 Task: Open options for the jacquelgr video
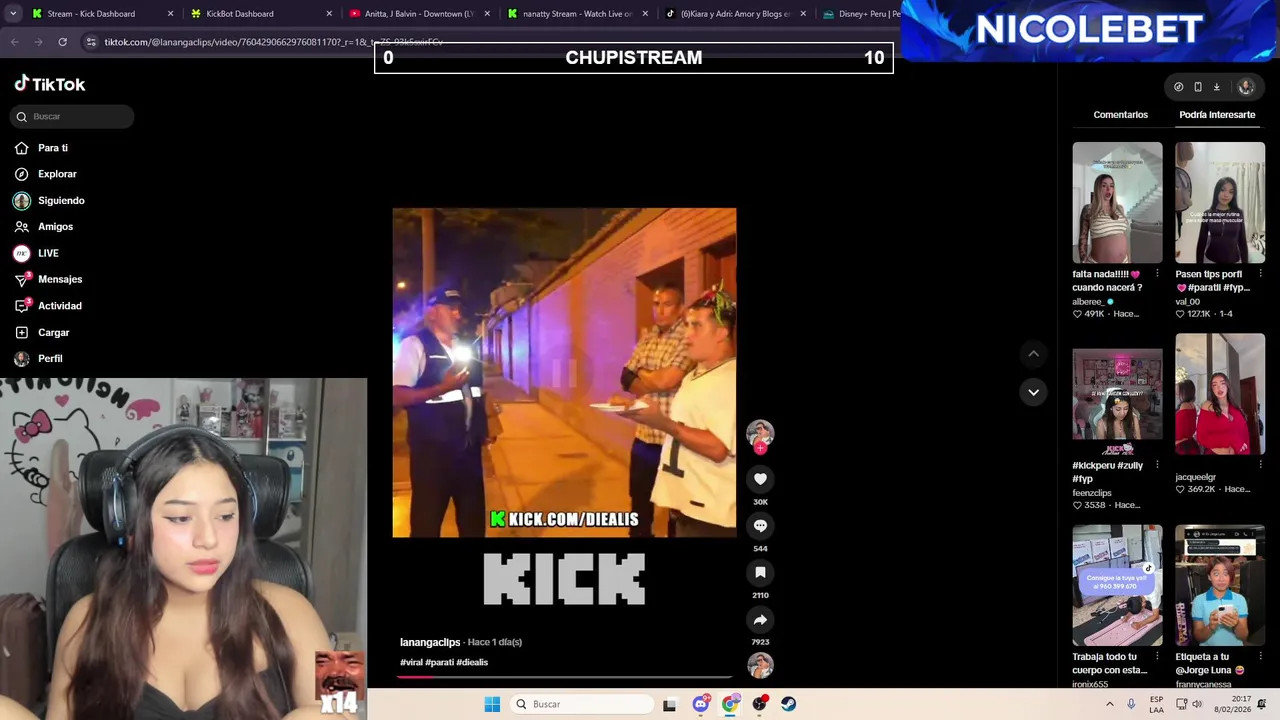[1260, 465]
